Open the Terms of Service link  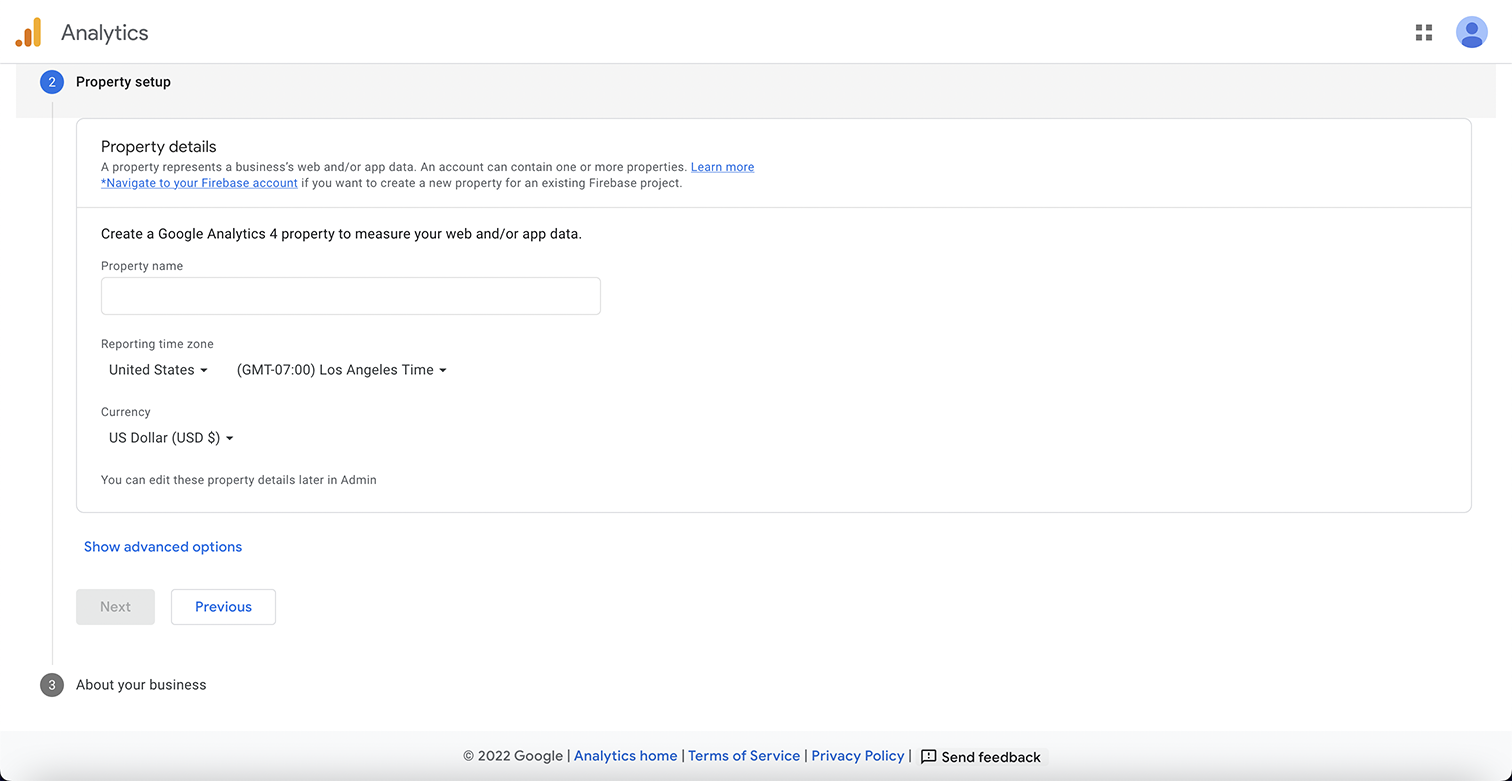tap(744, 756)
